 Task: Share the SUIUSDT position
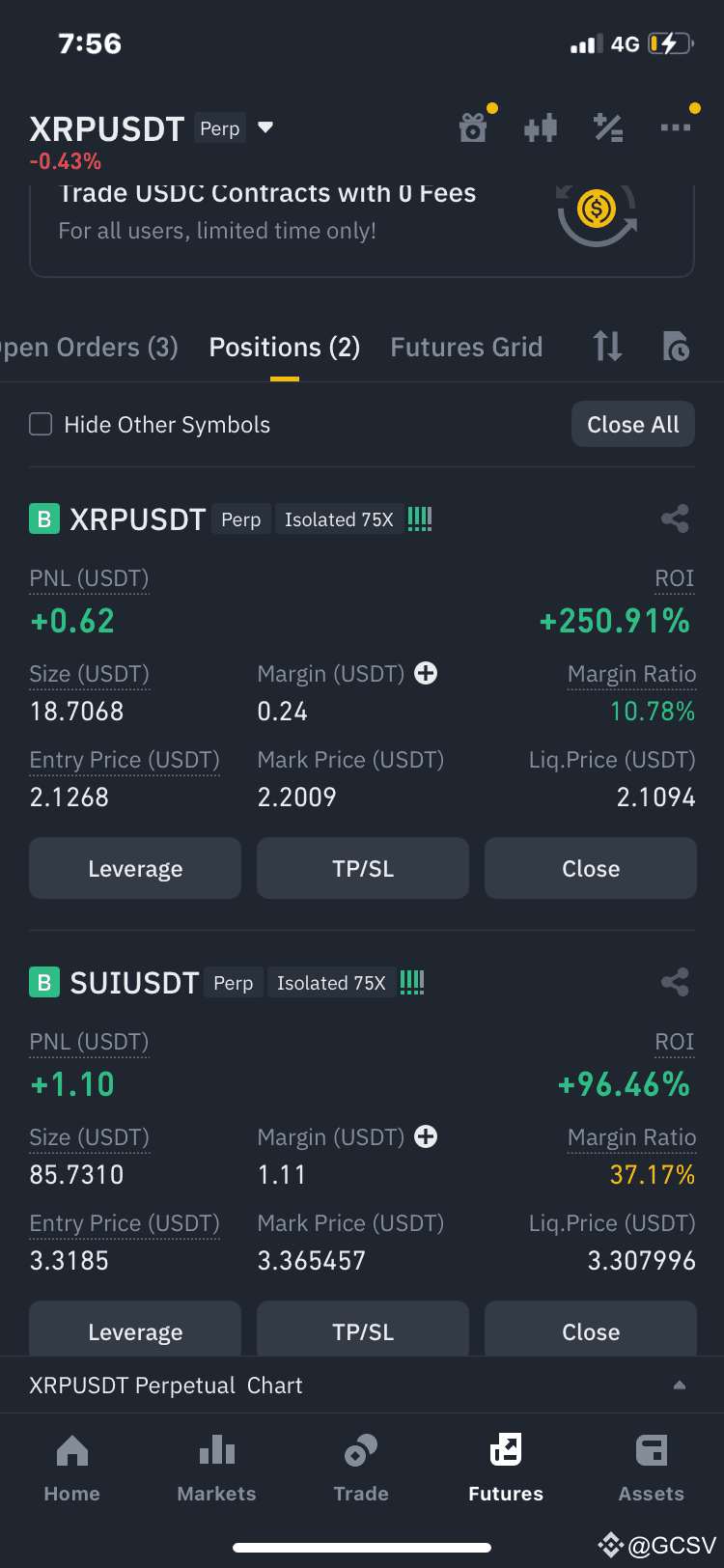[x=675, y=983]
